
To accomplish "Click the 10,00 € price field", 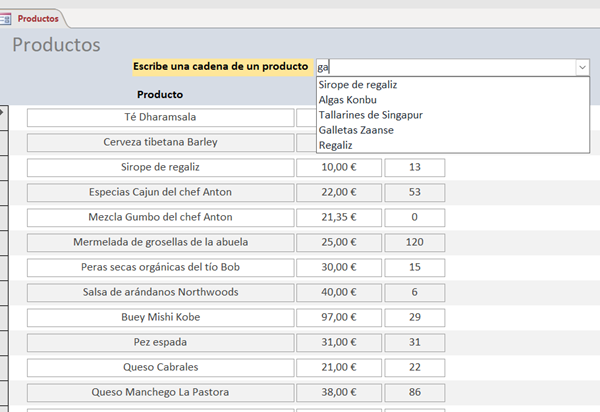I will click(x=339, y=167).
